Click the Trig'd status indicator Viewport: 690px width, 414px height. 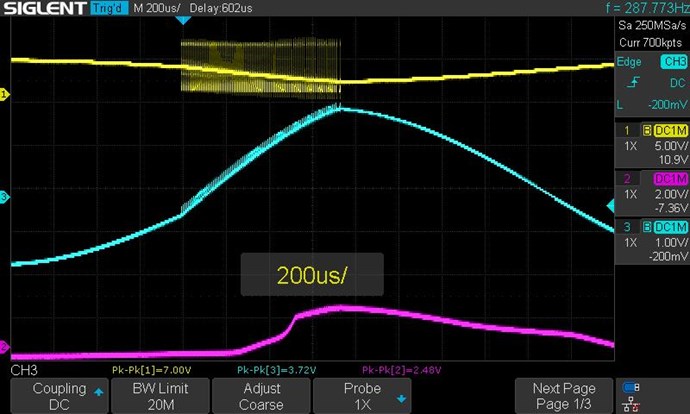109,8
